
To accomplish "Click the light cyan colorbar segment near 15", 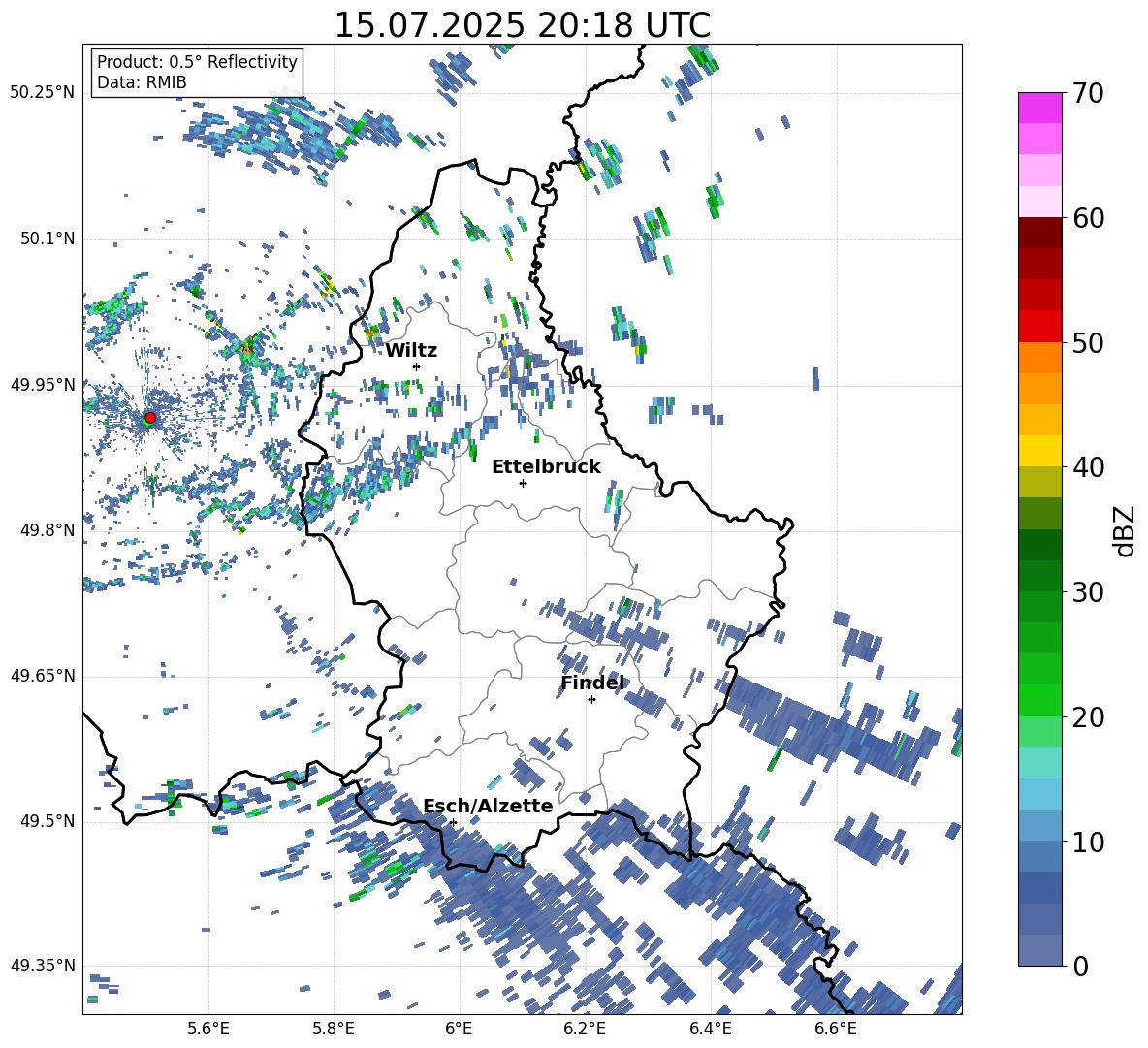I will [1039, 763].
